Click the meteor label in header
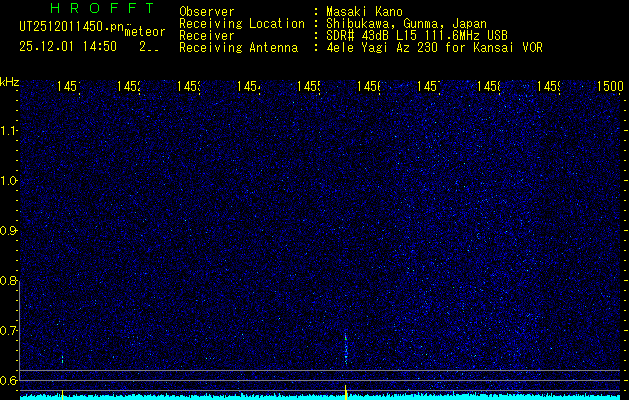629x400 pixels. tap(145, 31)
